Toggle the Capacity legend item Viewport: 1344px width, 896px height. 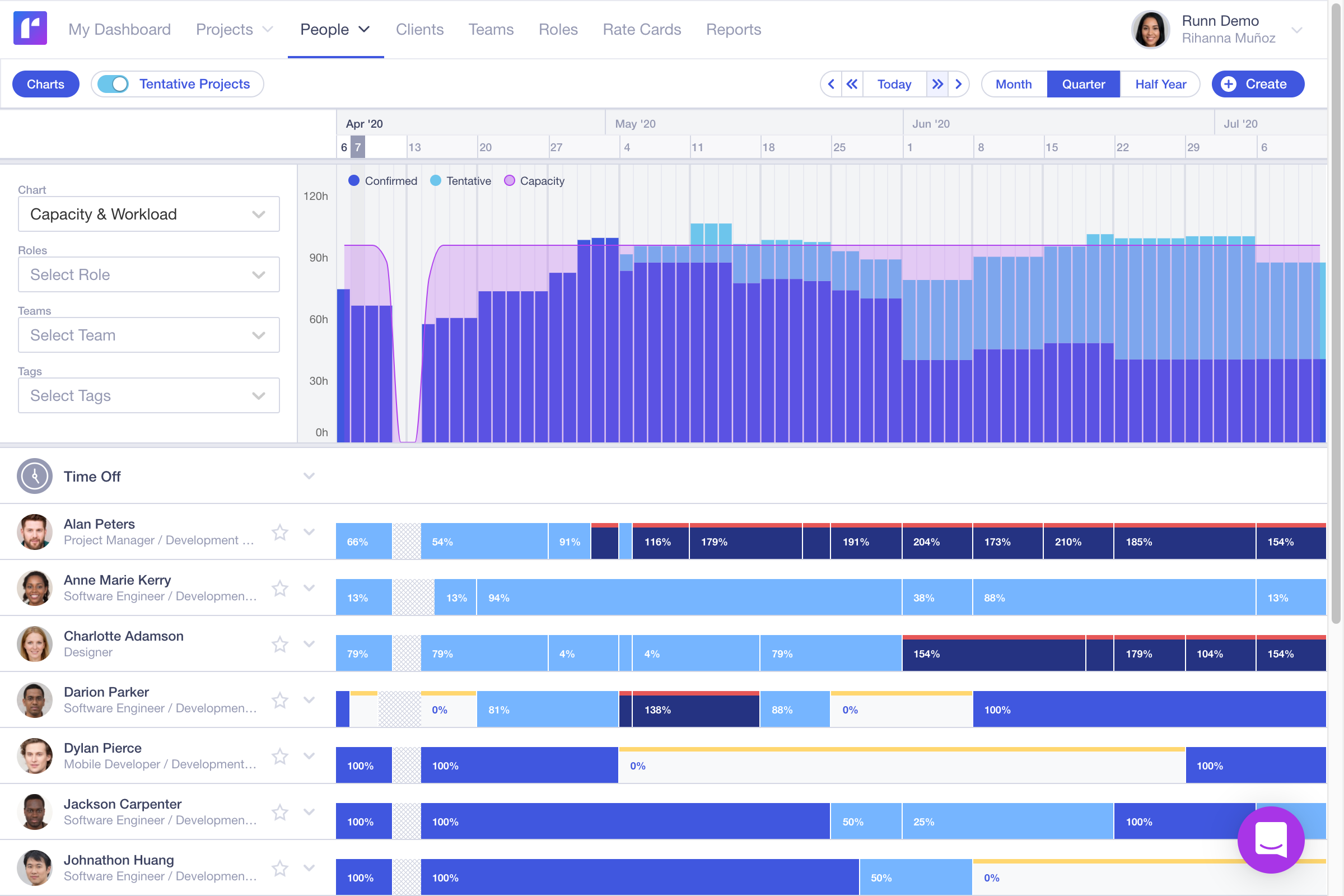pyautogui.click(x=533, y=180)
